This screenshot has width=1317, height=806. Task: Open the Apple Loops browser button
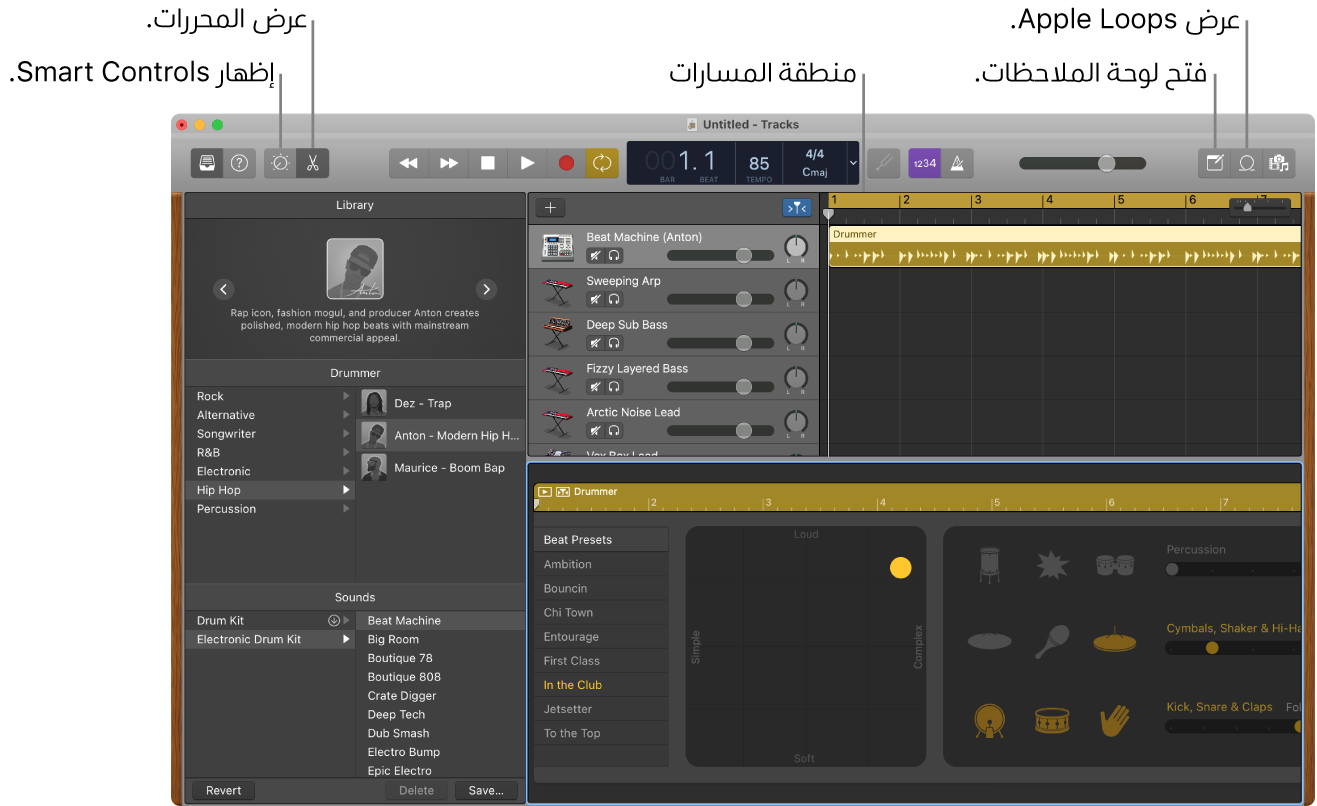[x=1247, y=163]
